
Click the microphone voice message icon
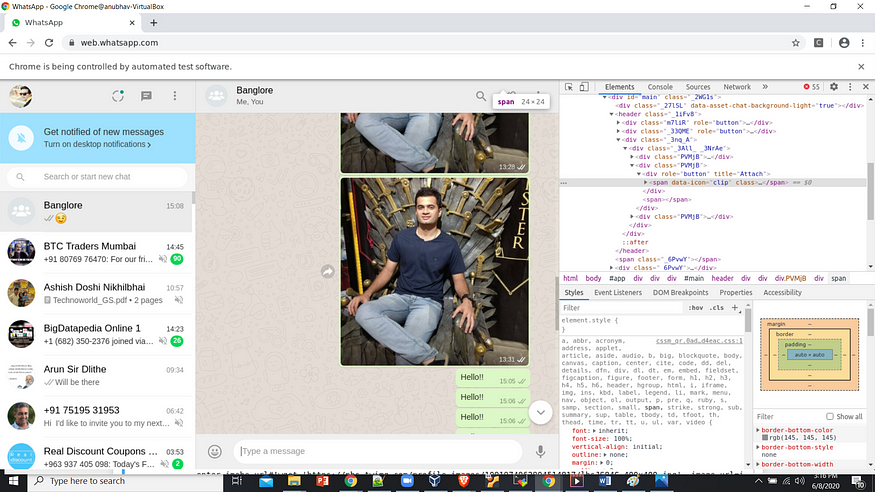coord(540,451)
